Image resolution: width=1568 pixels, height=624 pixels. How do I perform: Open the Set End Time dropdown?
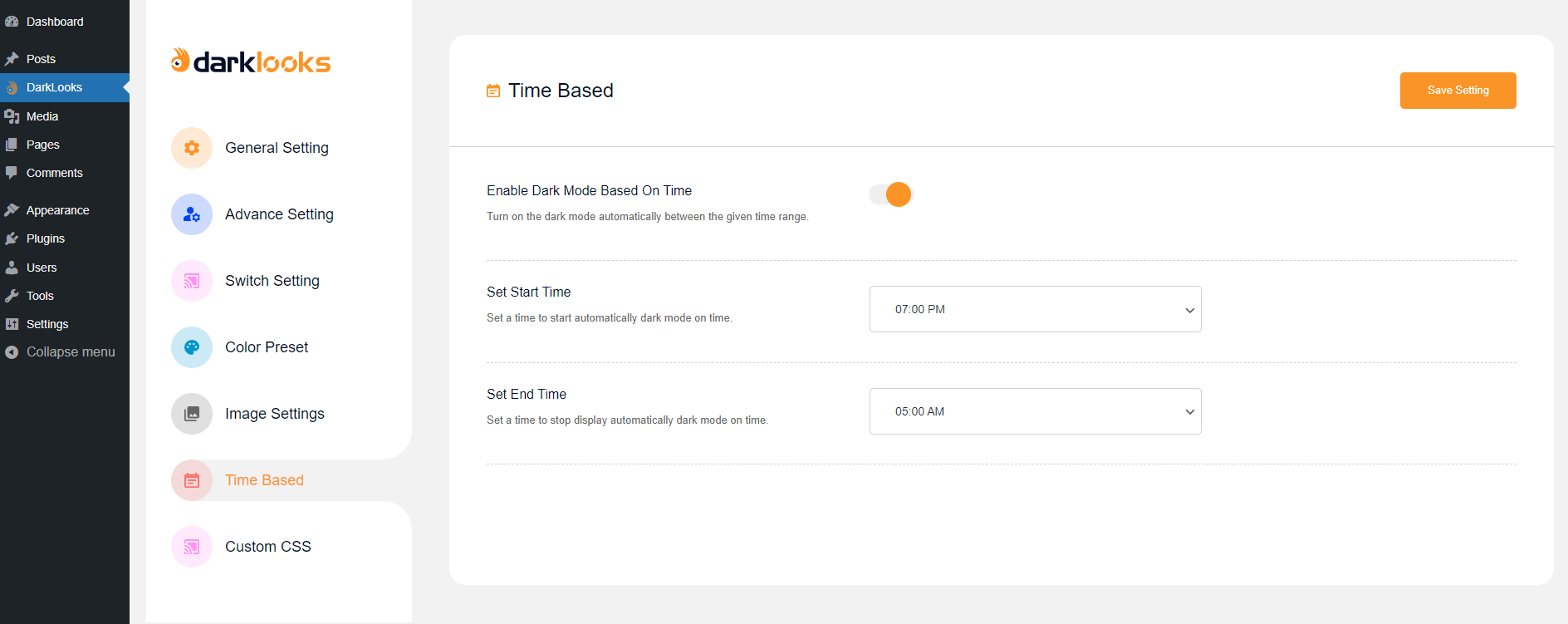pyautogui.click(x=1035, y=411)
